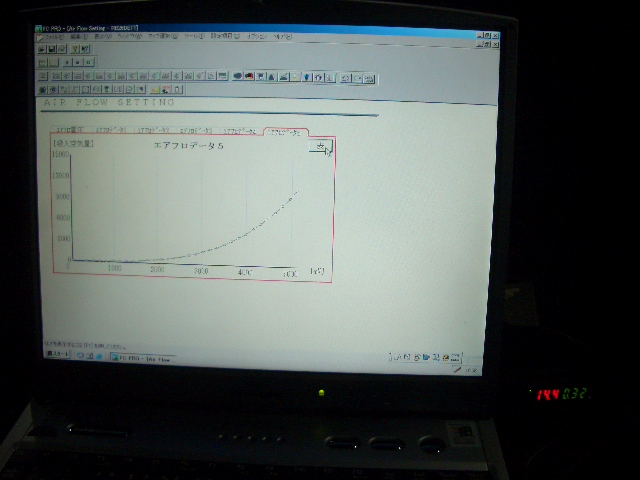Open the ファイル(F) menu

pyautogui.click(x=53, y=37)
